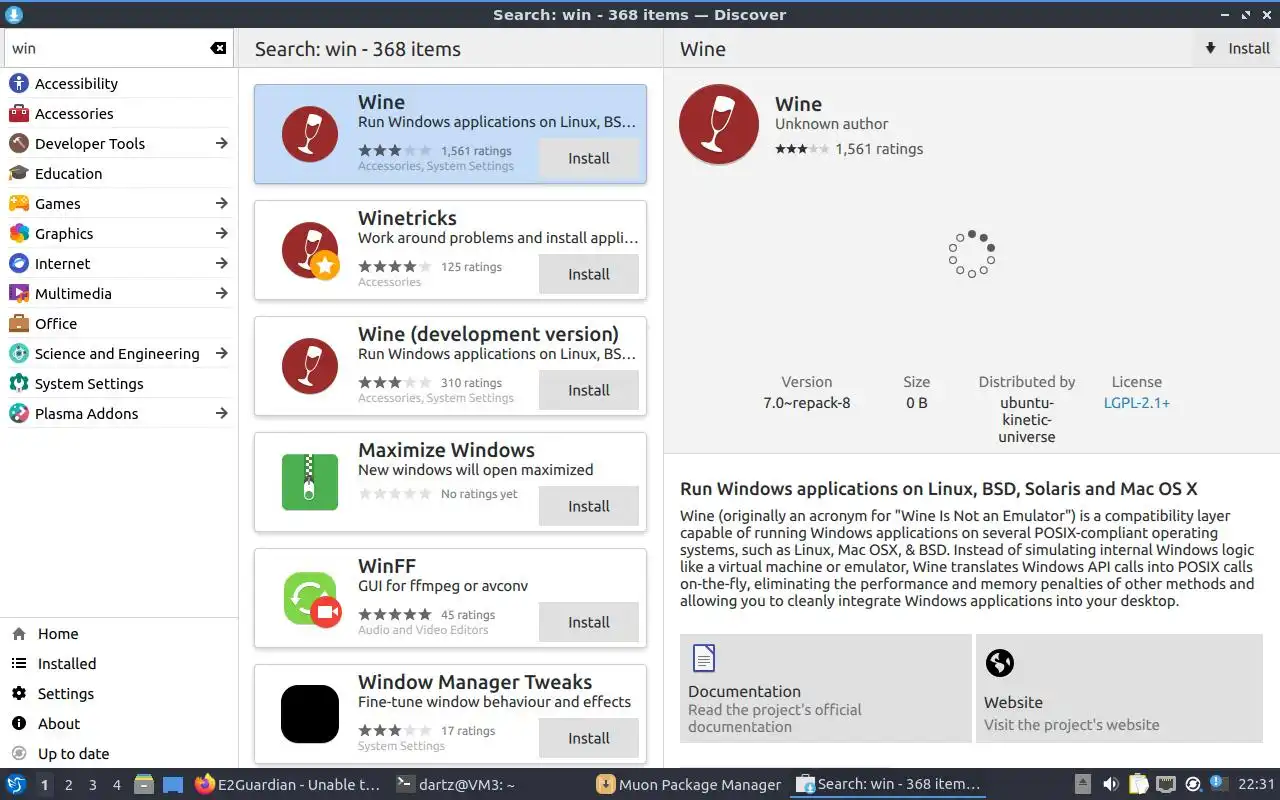Image resolution: width=1280 pixels, height=800 pixels.
Task: Open the Accessibility category
Action: [x=119, y=84]
